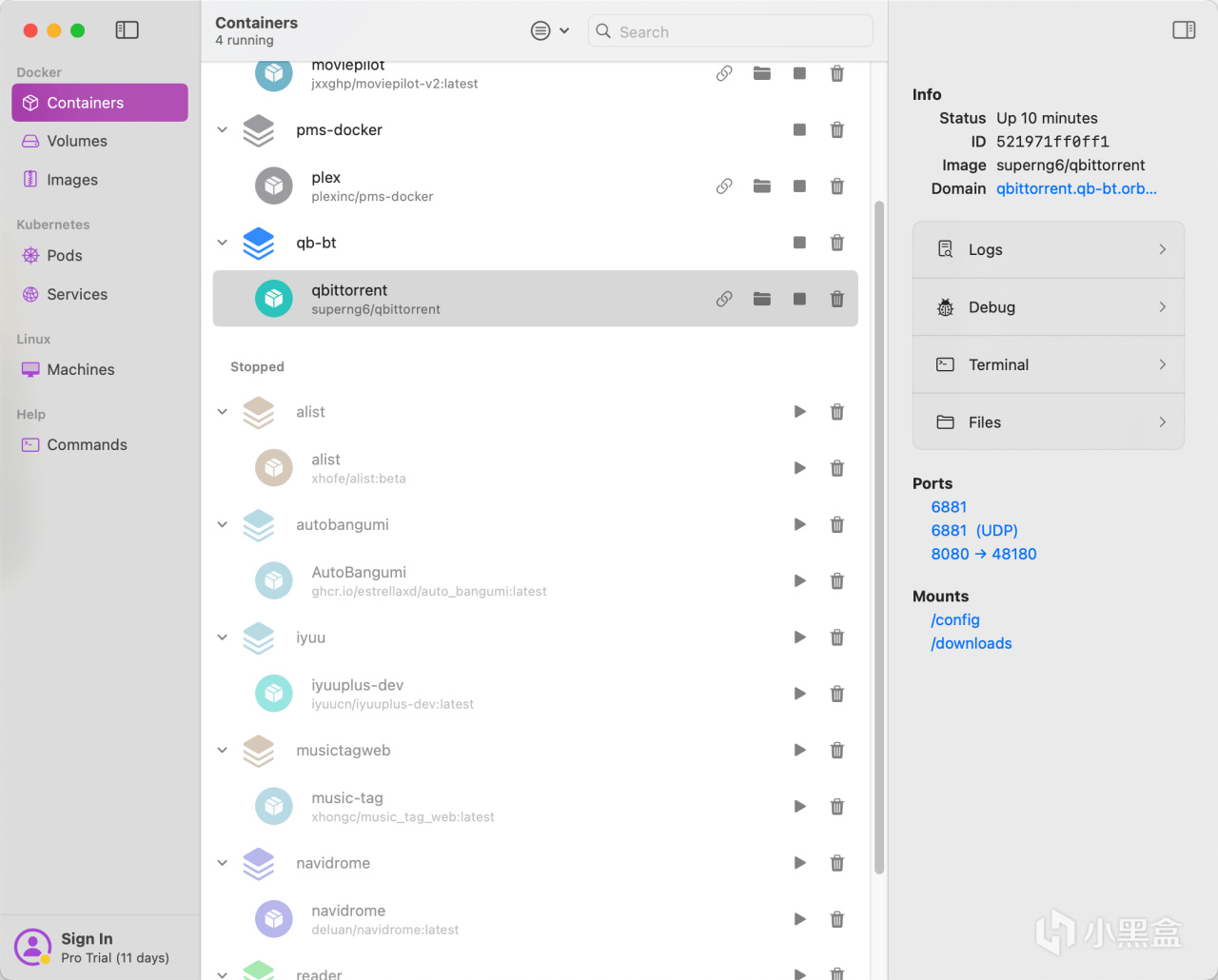
Task: Open the plex container folder
Action: pyautogui.click(x=762, y=186)
